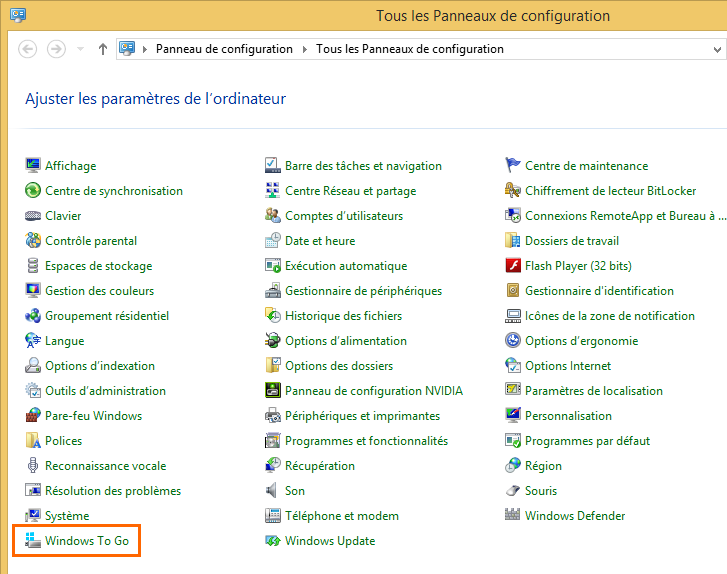Viewport: 727px width, 574px height.
Task: Go up one level with Up arrow
Action: (x=103, y=49)
